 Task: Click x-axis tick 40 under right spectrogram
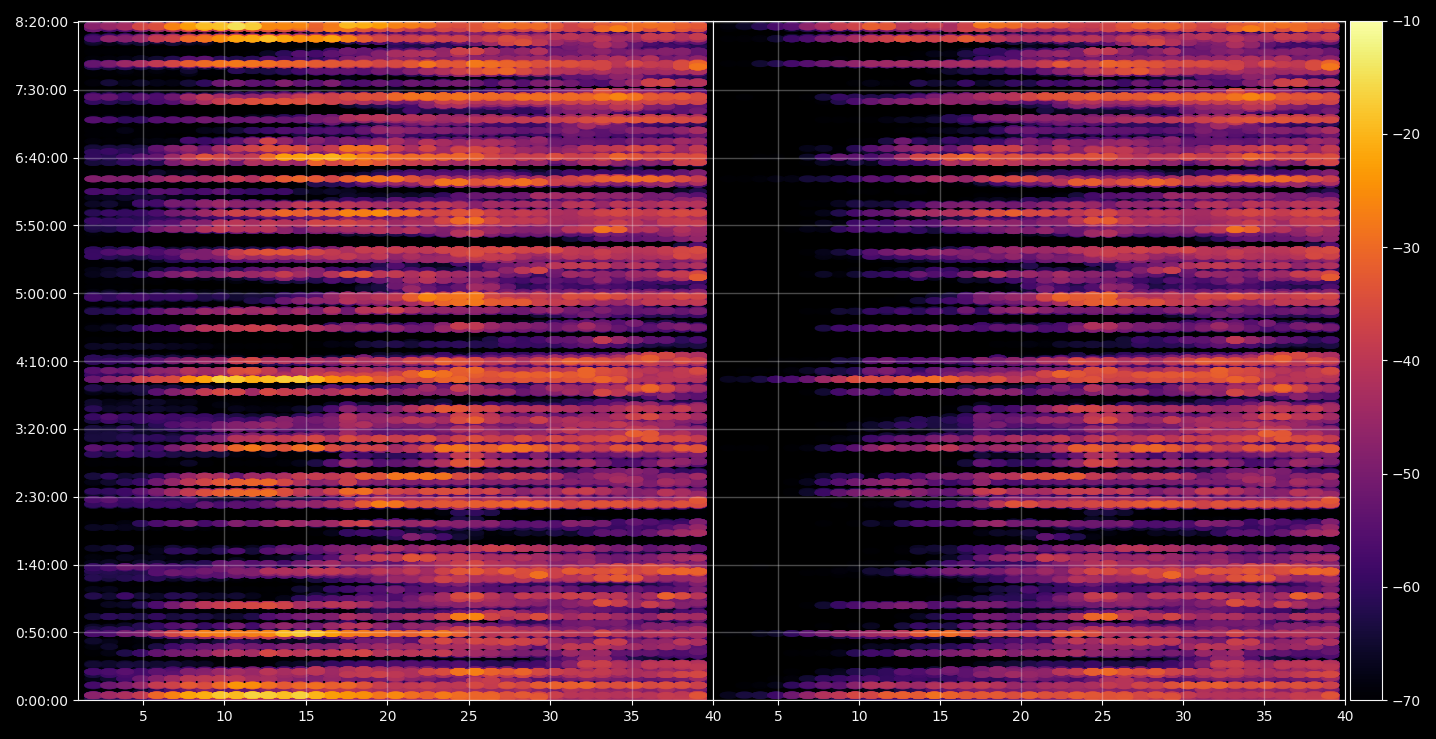(x=1345, y=717)
